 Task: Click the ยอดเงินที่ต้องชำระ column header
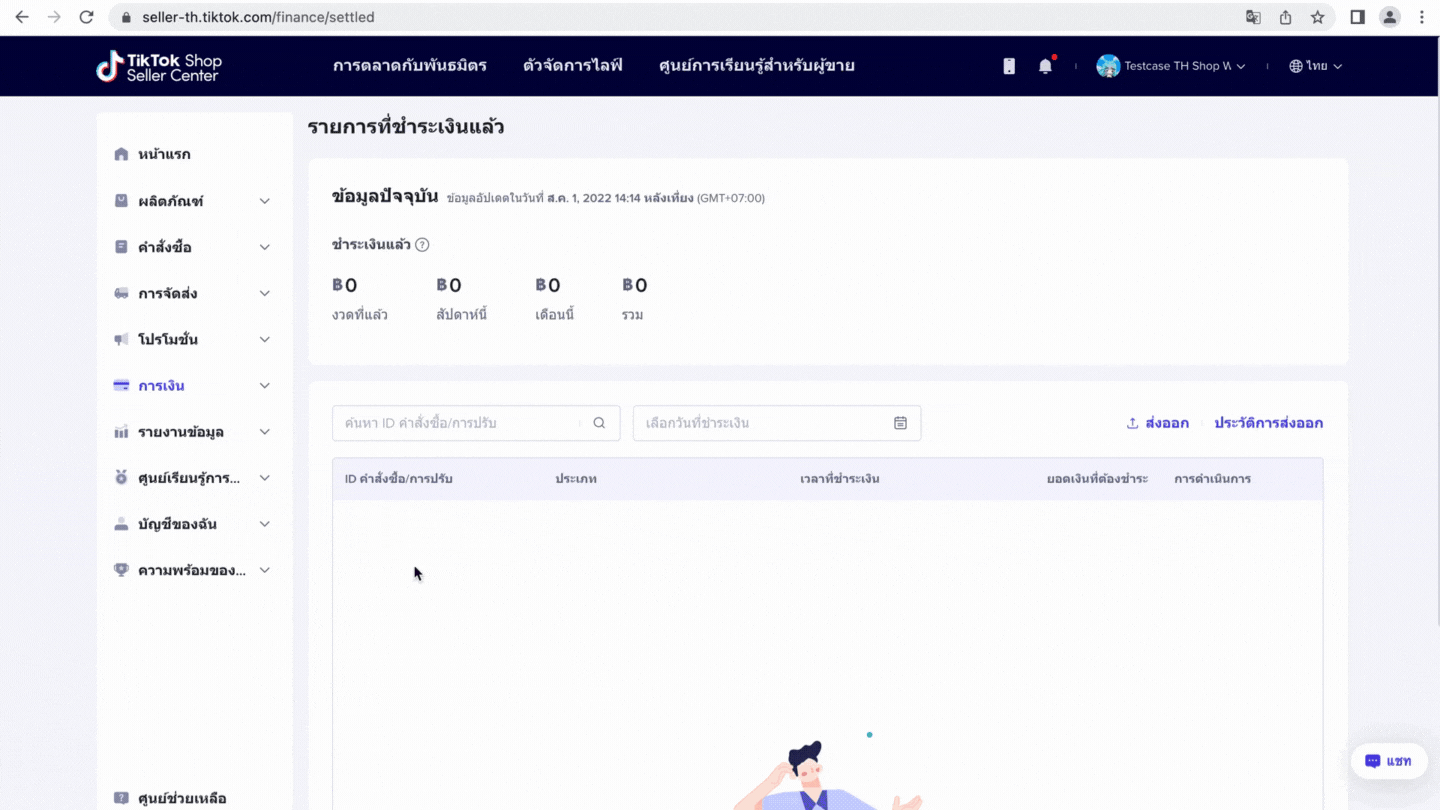[x=1097, y=479]
